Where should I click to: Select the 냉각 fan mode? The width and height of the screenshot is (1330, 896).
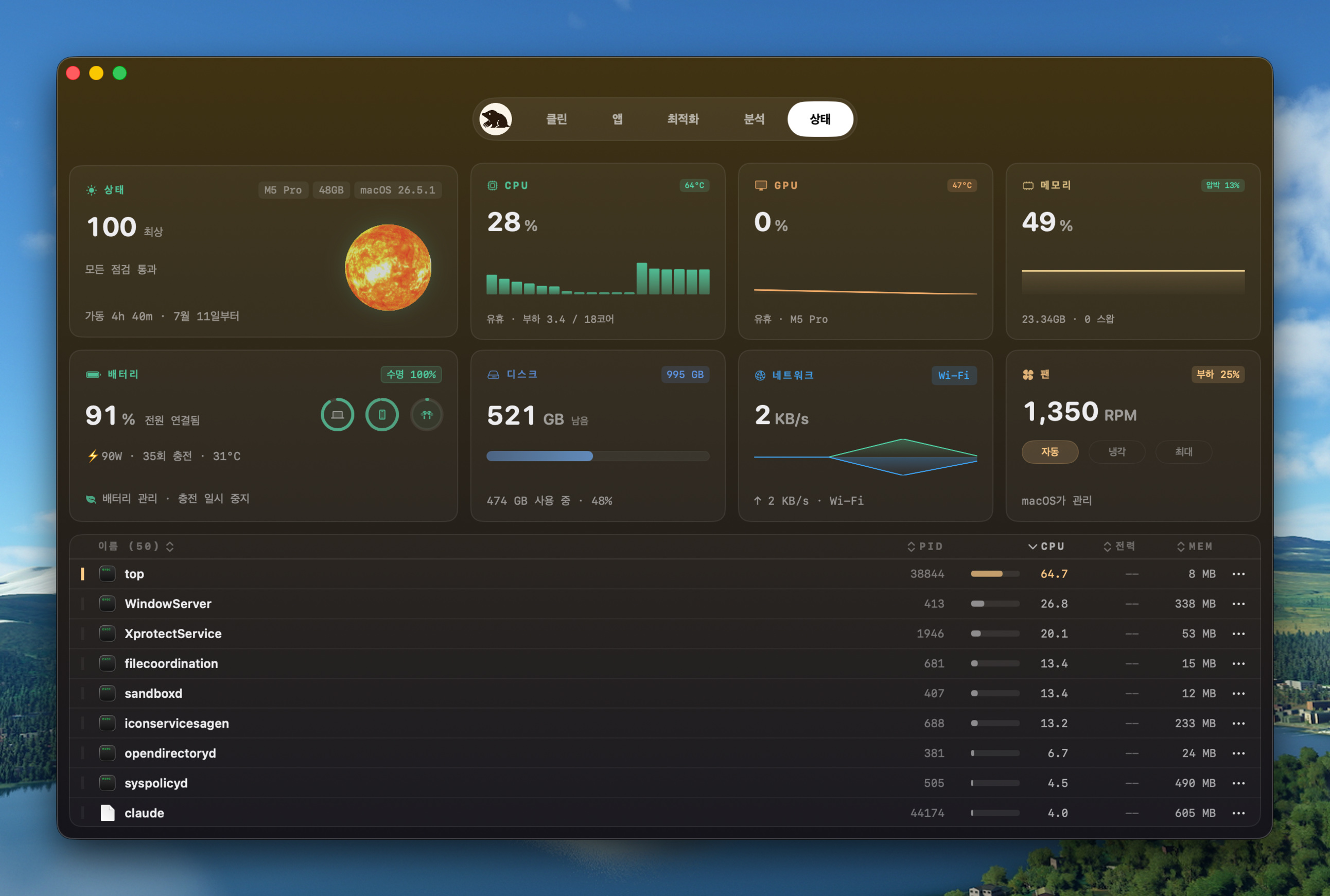point(1117,451)
